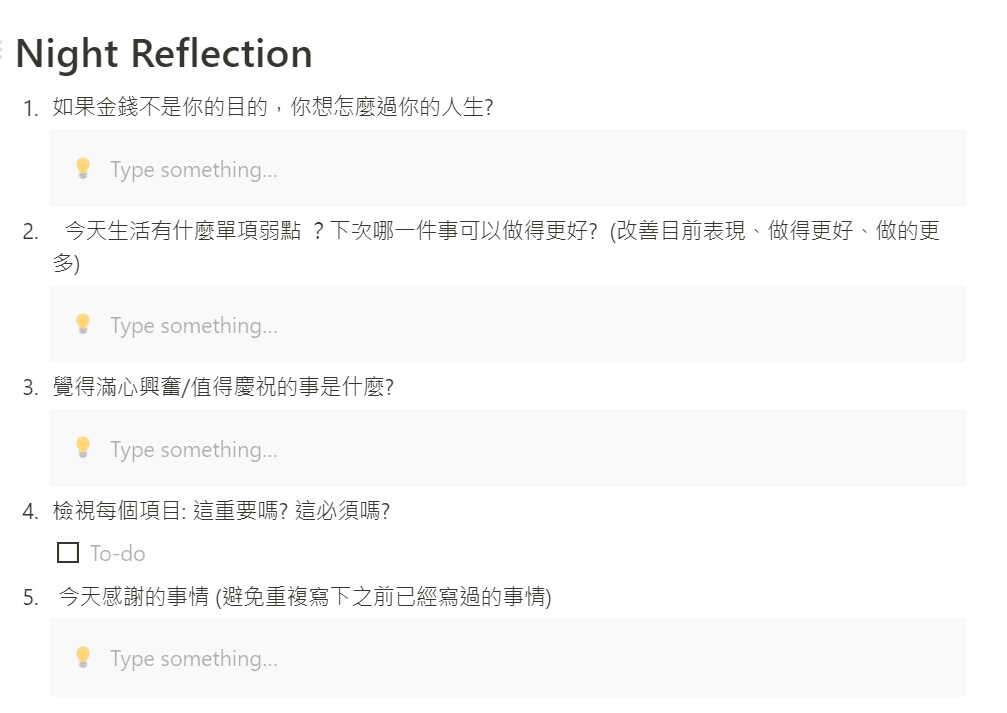
Task: Click the To-do placeholder text
Action: [x=118, y=554]
